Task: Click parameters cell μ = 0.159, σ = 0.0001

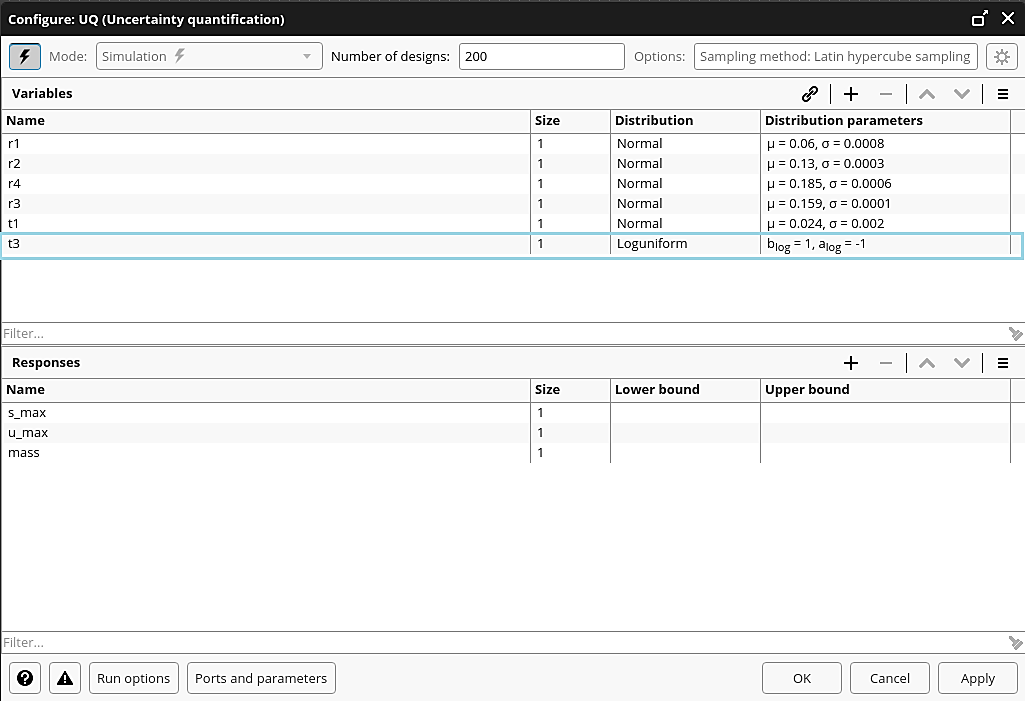Action: tap(885, 203)
